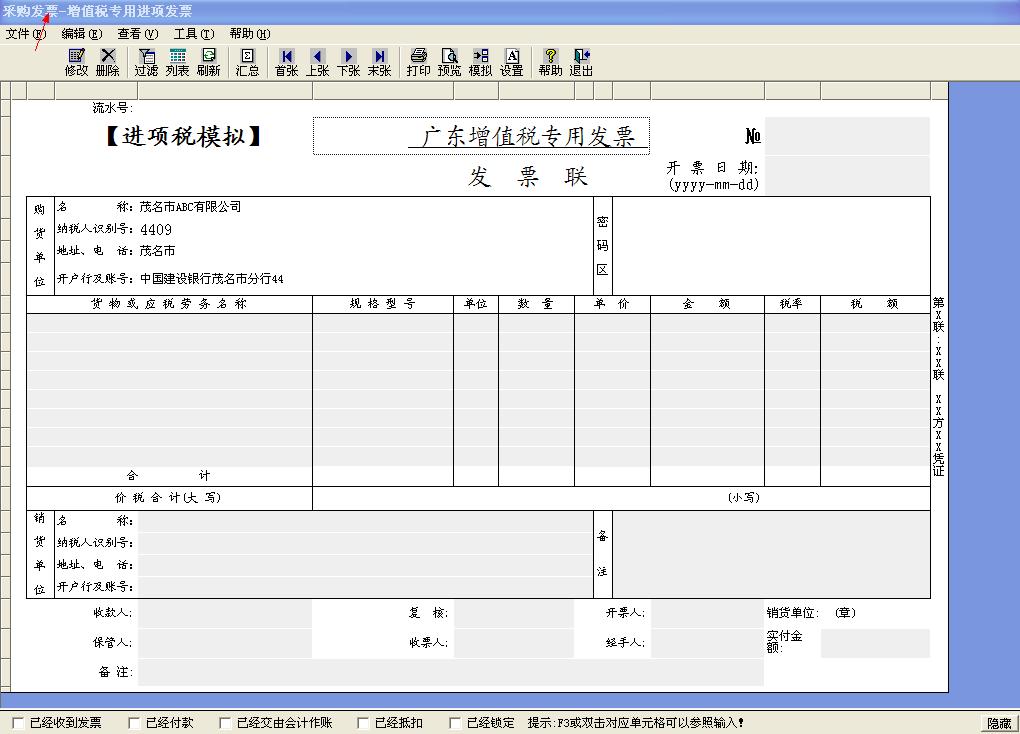Click the 税额 column header
The image size is (1020, 734).
tap(875, 304)
